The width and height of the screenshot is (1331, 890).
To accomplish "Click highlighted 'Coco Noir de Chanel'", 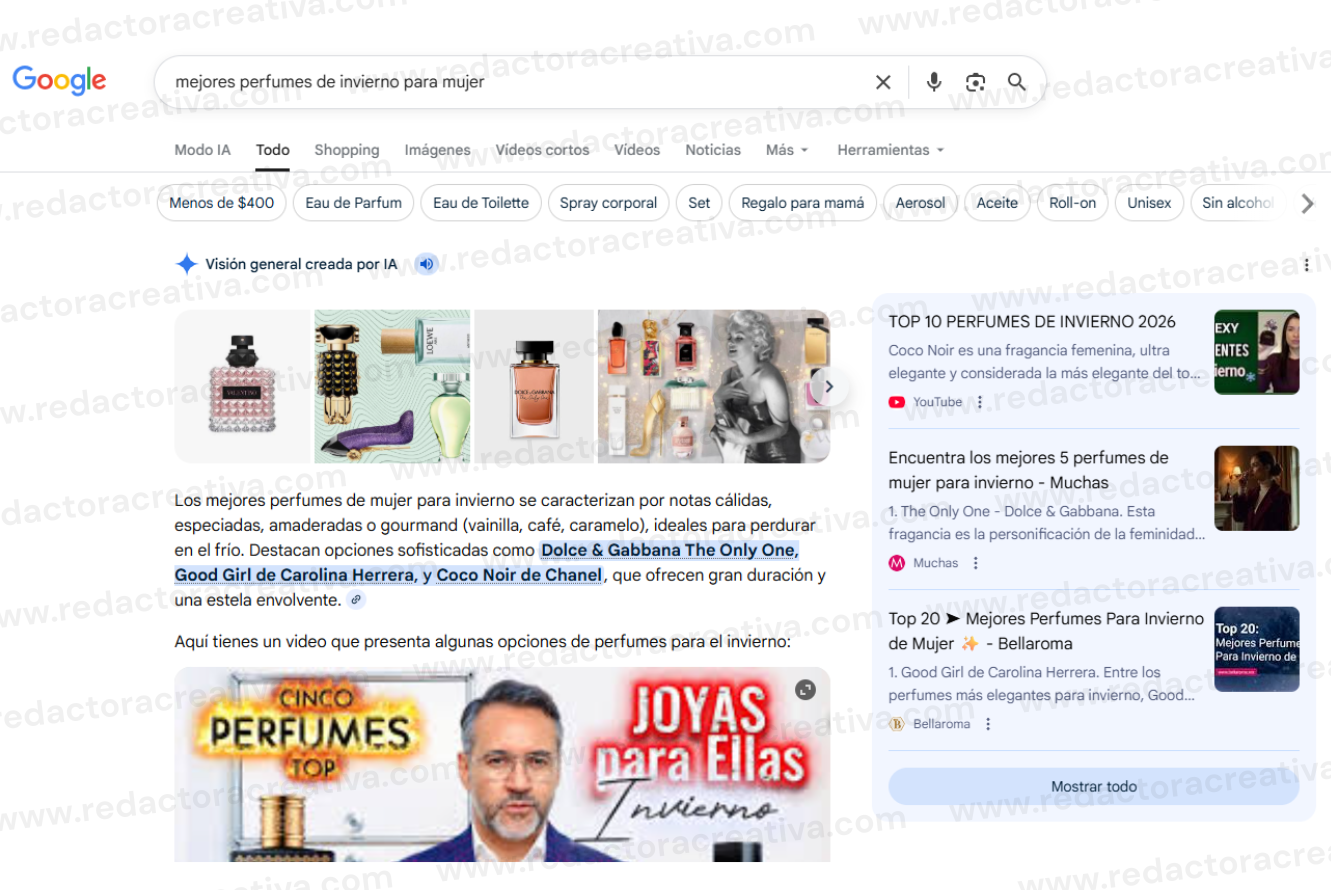I will (519, 575).
